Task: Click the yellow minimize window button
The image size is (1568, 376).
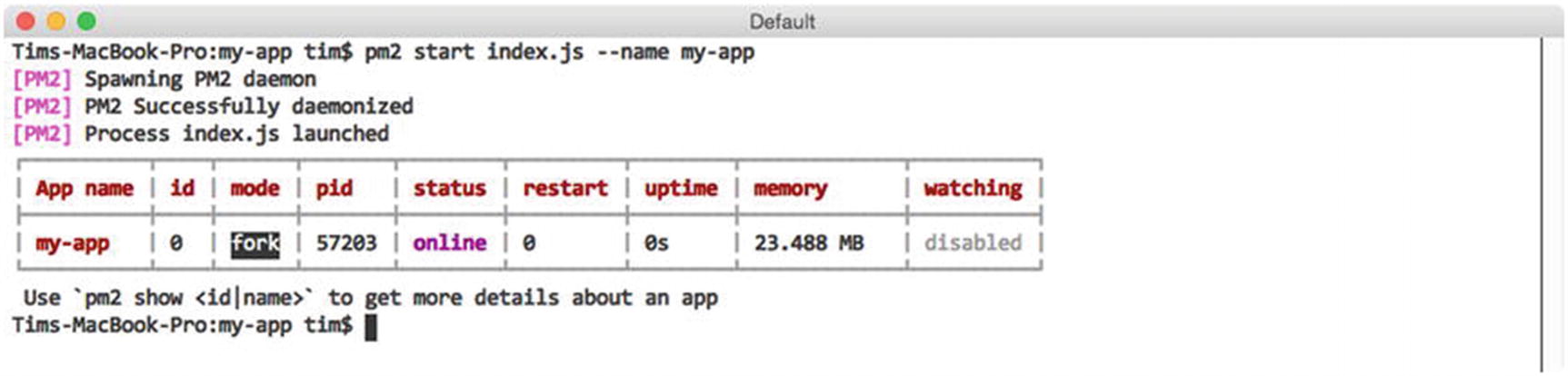Action: [55, 21]
